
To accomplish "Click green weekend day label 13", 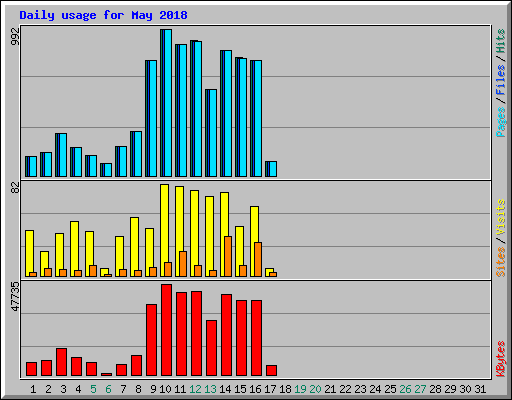I will (x=210, y=389).
